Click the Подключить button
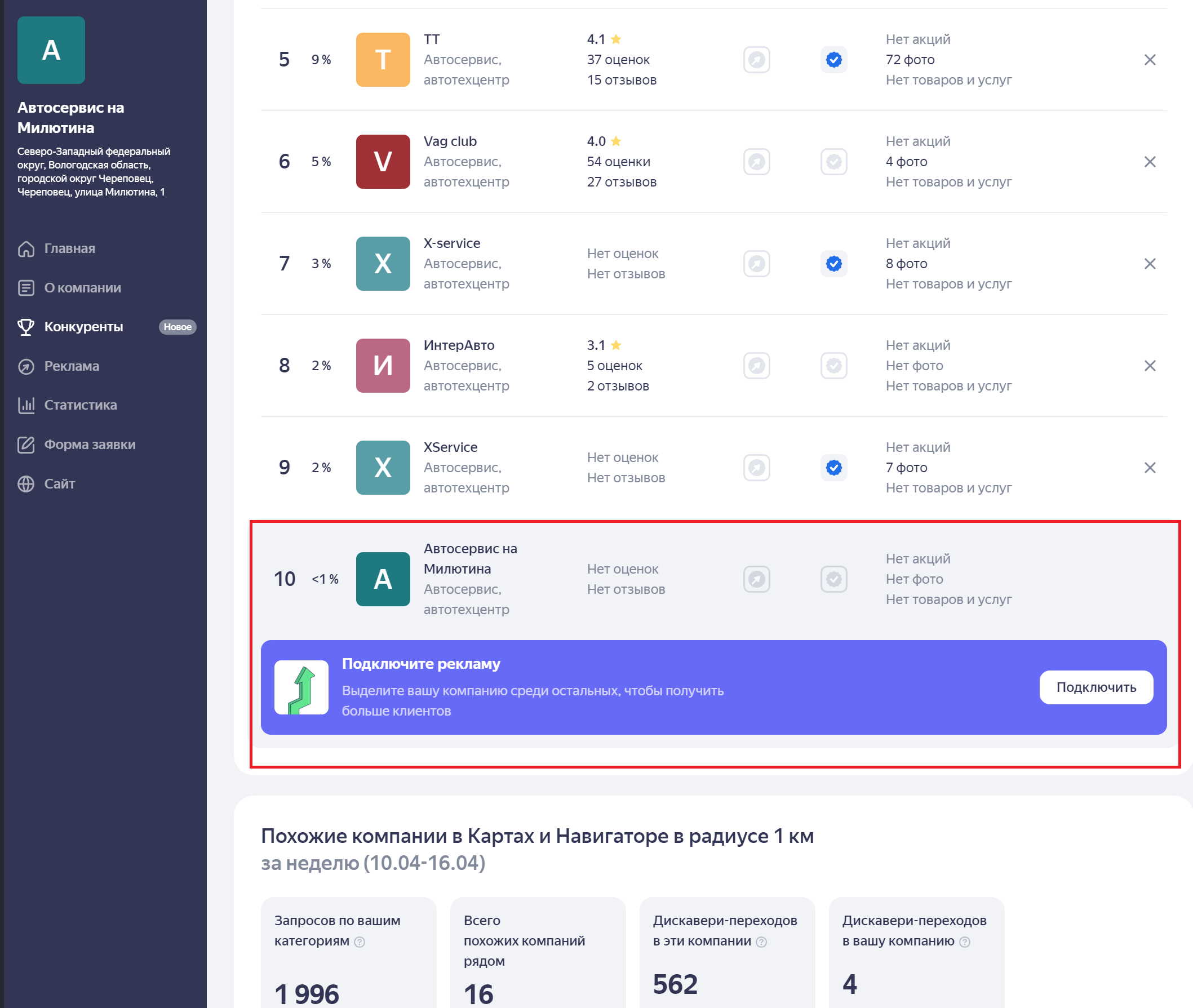This screenshot has height=1008, width=1193. tap(1096, 687)
